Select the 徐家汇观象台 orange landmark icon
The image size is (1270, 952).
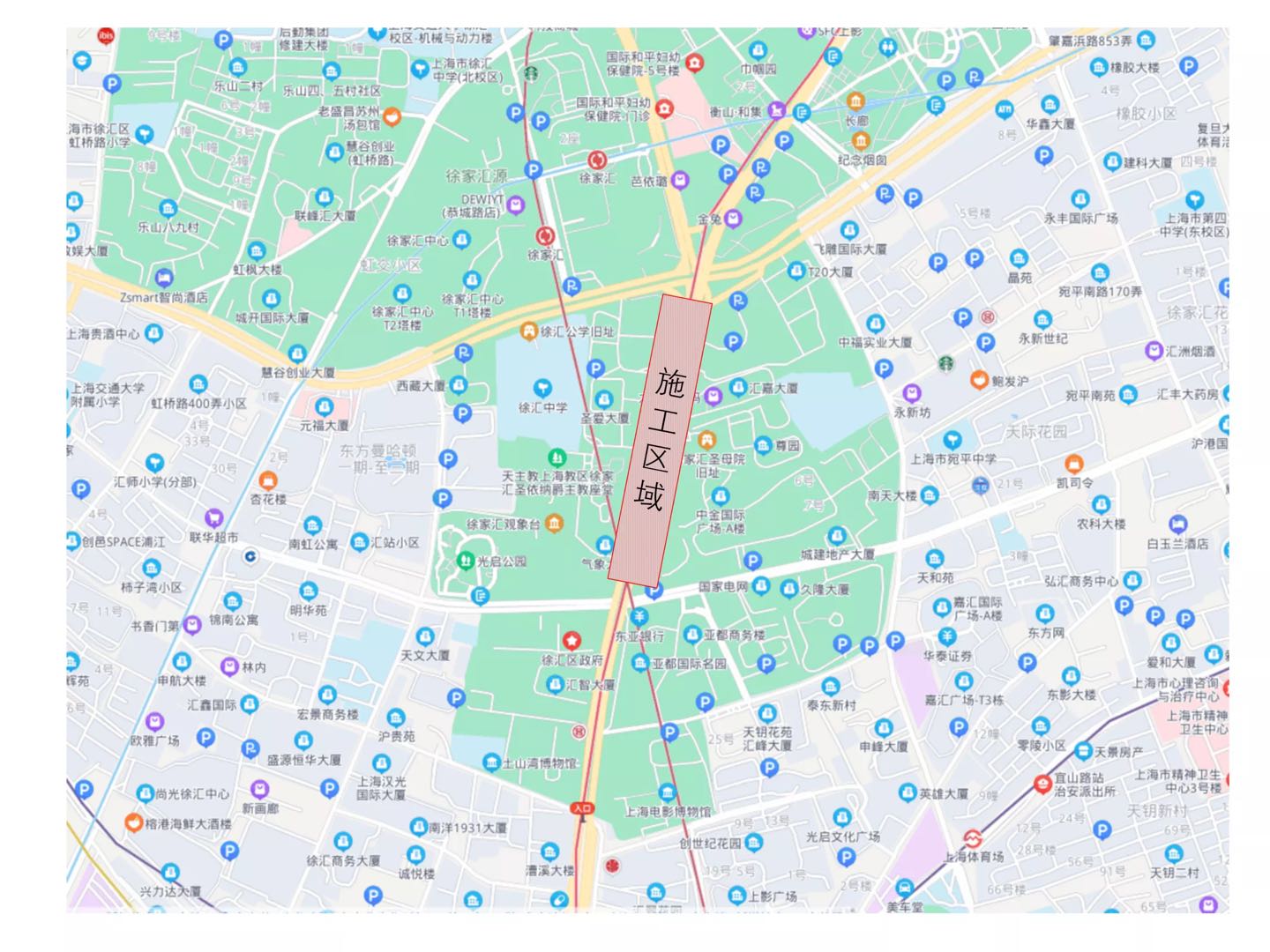pyautogui.click(x=554, y=524)
